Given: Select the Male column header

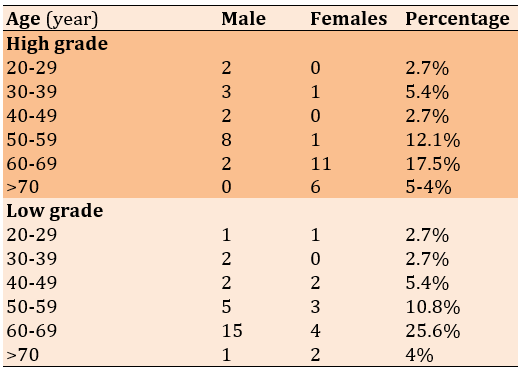Looking at the screenshot, I should [243, 18].
